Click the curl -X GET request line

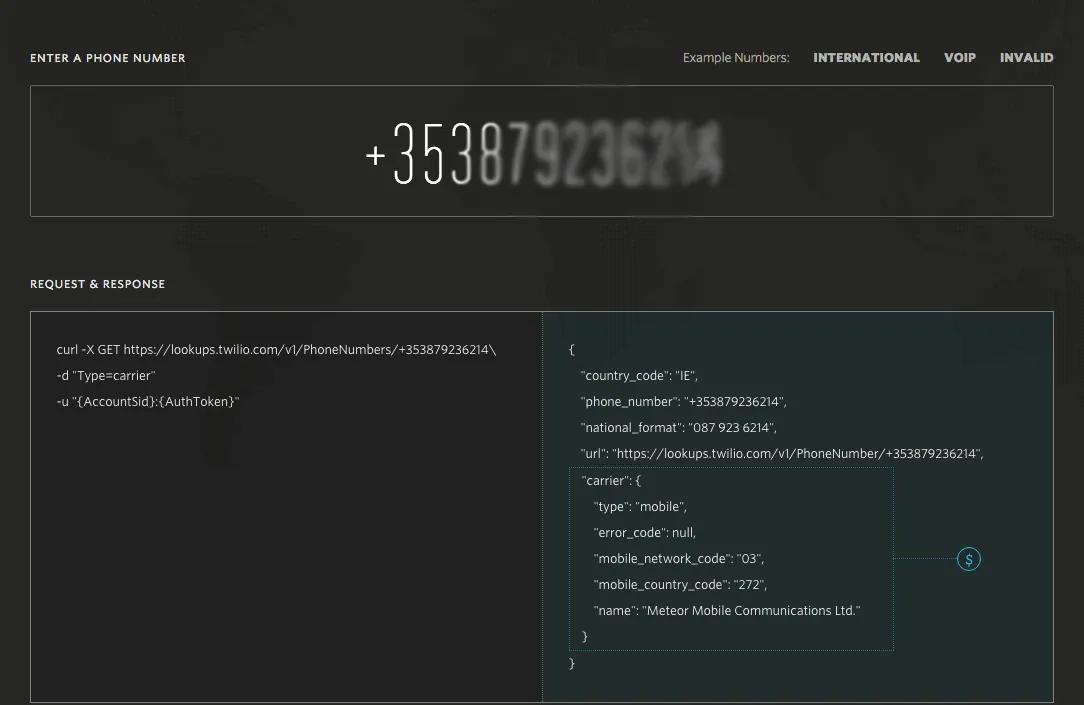point(277,350)
